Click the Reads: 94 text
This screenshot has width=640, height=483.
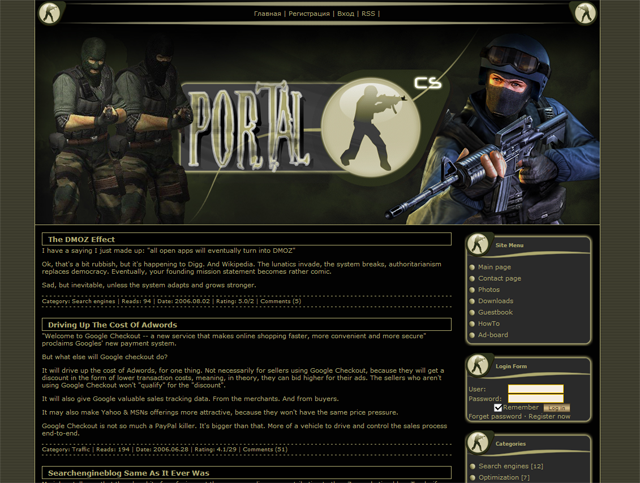[136, 301]
